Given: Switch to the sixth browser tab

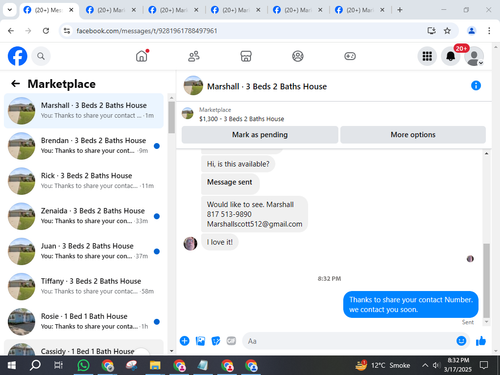Looking at the screenshot, I should pos(360,10).
